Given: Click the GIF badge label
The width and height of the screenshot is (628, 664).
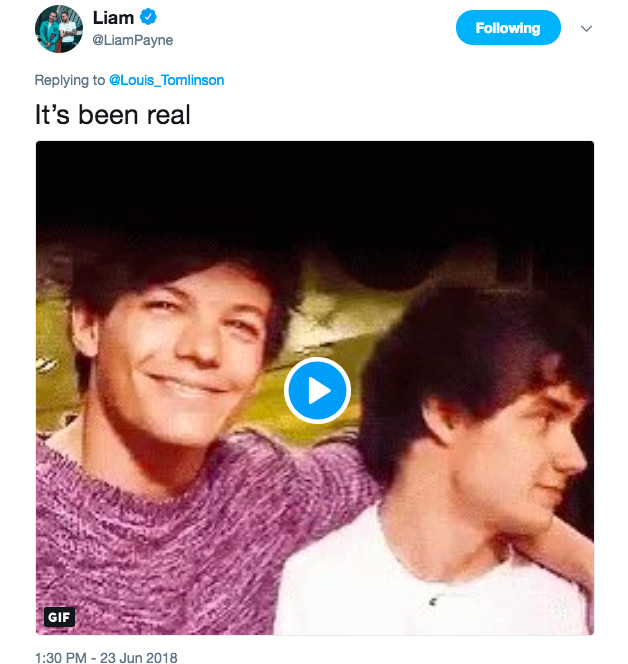Looking at the screenshot, I should 59,617.
